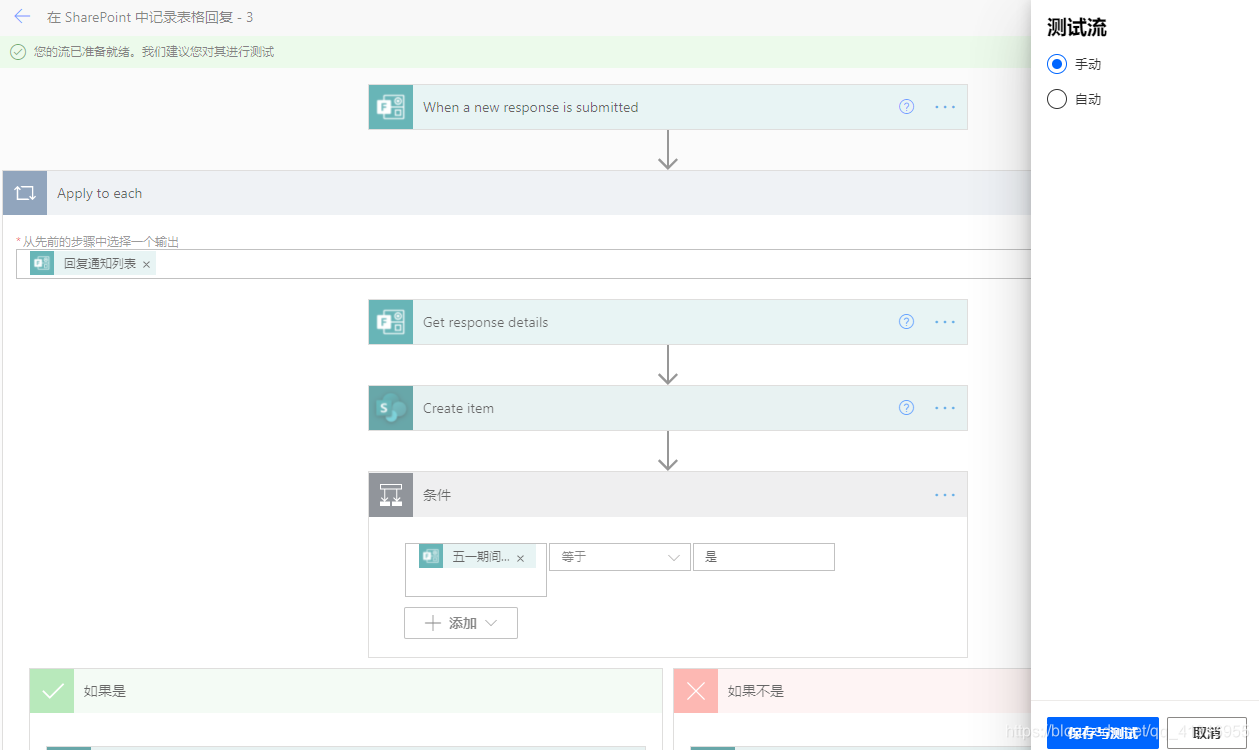Image resolution: width=1259 pixels, height=750 pixels.
Task: Click the 取消 button
Action: [x=1206, y=733]
